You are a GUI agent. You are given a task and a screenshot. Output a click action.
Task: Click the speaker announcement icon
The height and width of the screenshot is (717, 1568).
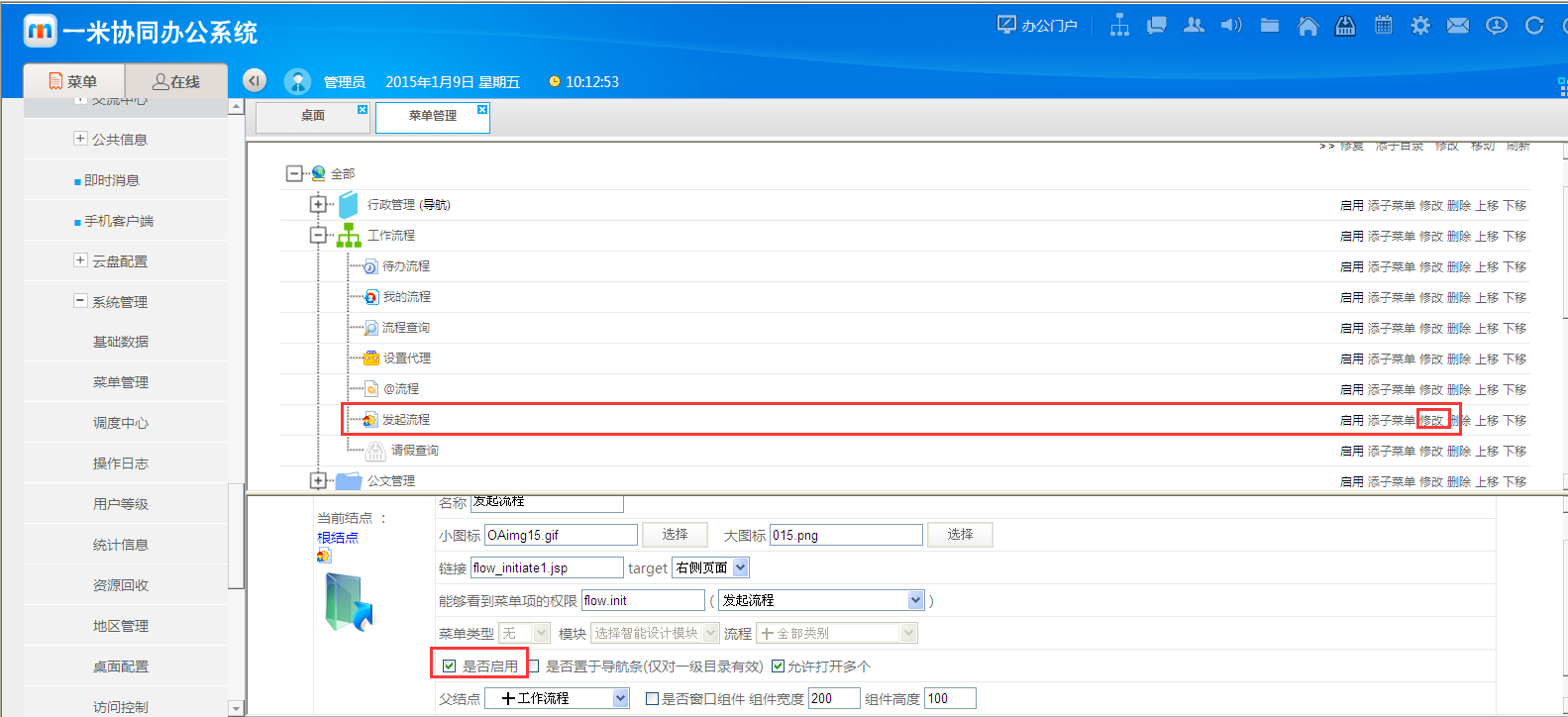[x=1231, y=25]
